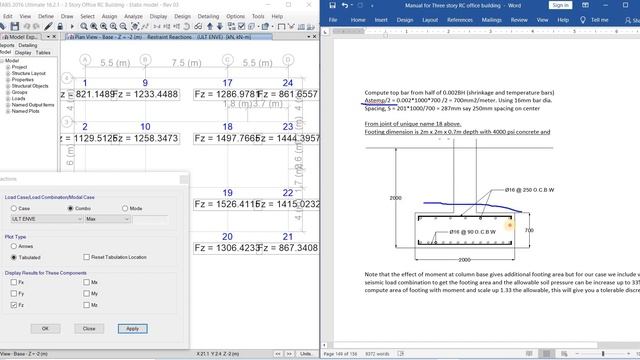Select the Case radio button
This screenshot has width=640, height=360.
14,208
